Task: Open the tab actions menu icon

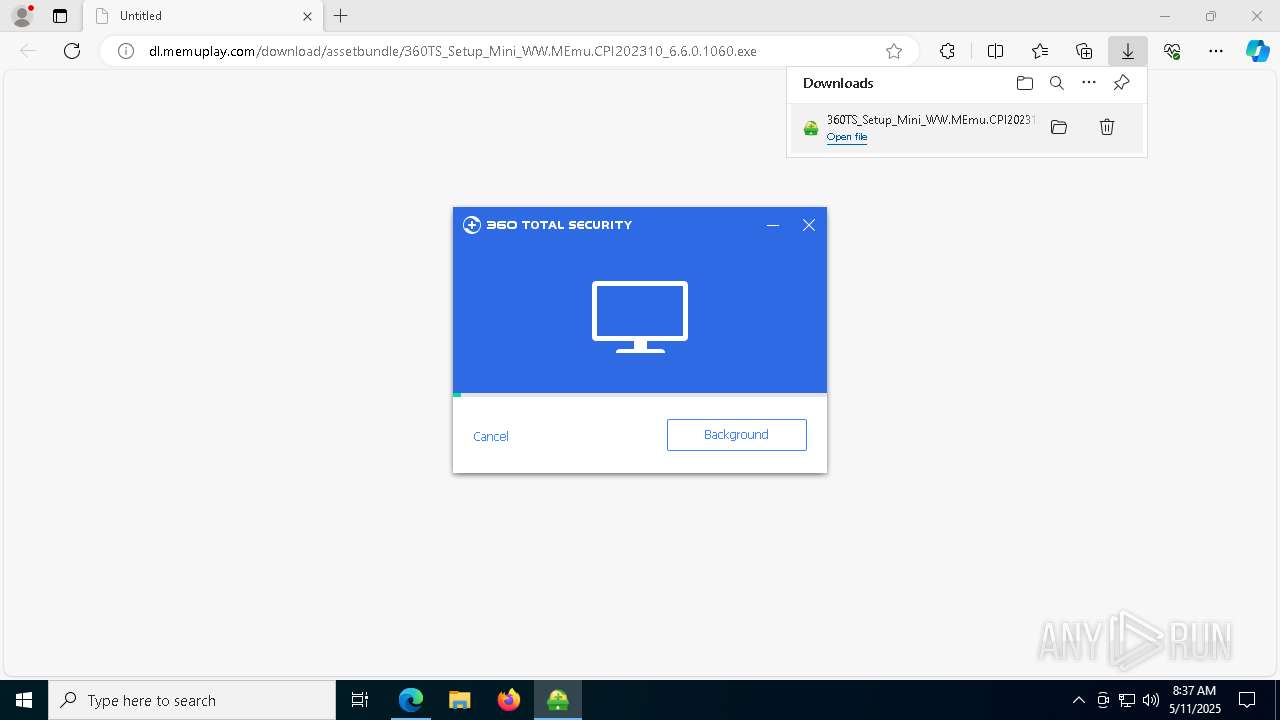Action: pyautogui.click(x=60, y=16)
